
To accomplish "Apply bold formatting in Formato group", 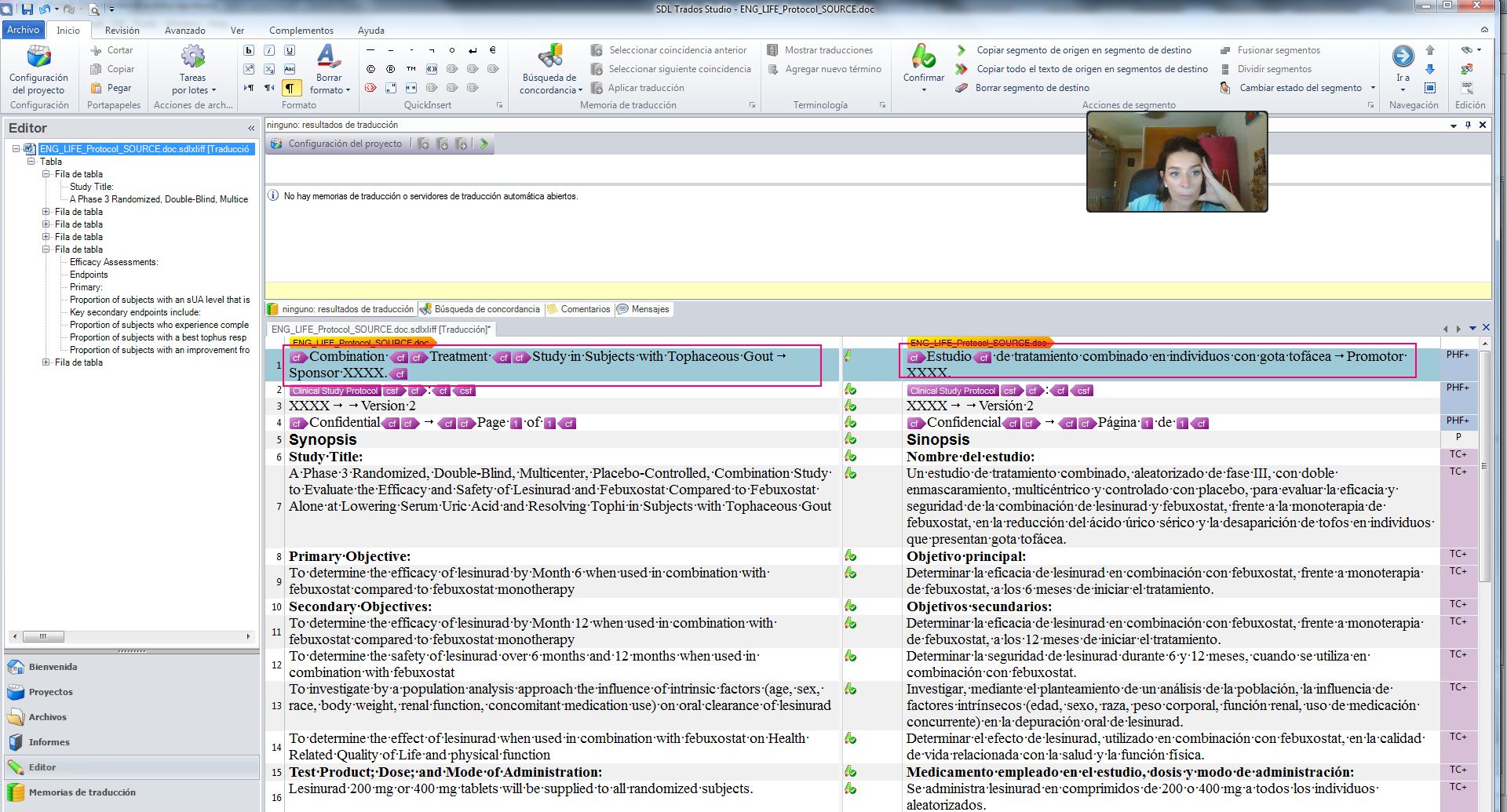I will tap(249, 50).
